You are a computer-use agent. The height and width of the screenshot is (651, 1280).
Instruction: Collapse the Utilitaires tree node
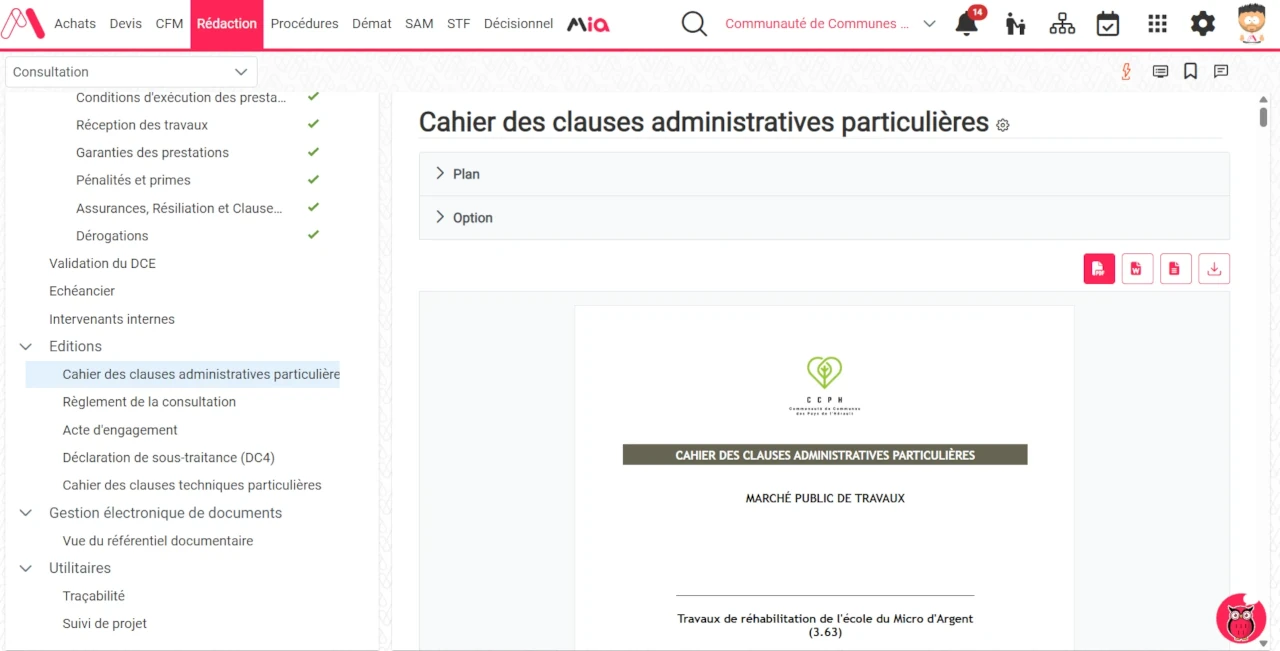tap(26, 568)
